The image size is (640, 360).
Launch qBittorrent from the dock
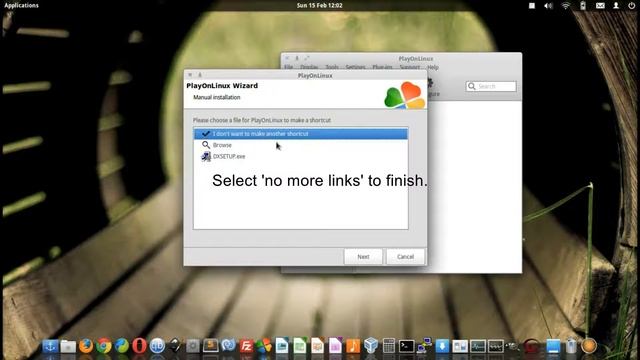point(157,346)
